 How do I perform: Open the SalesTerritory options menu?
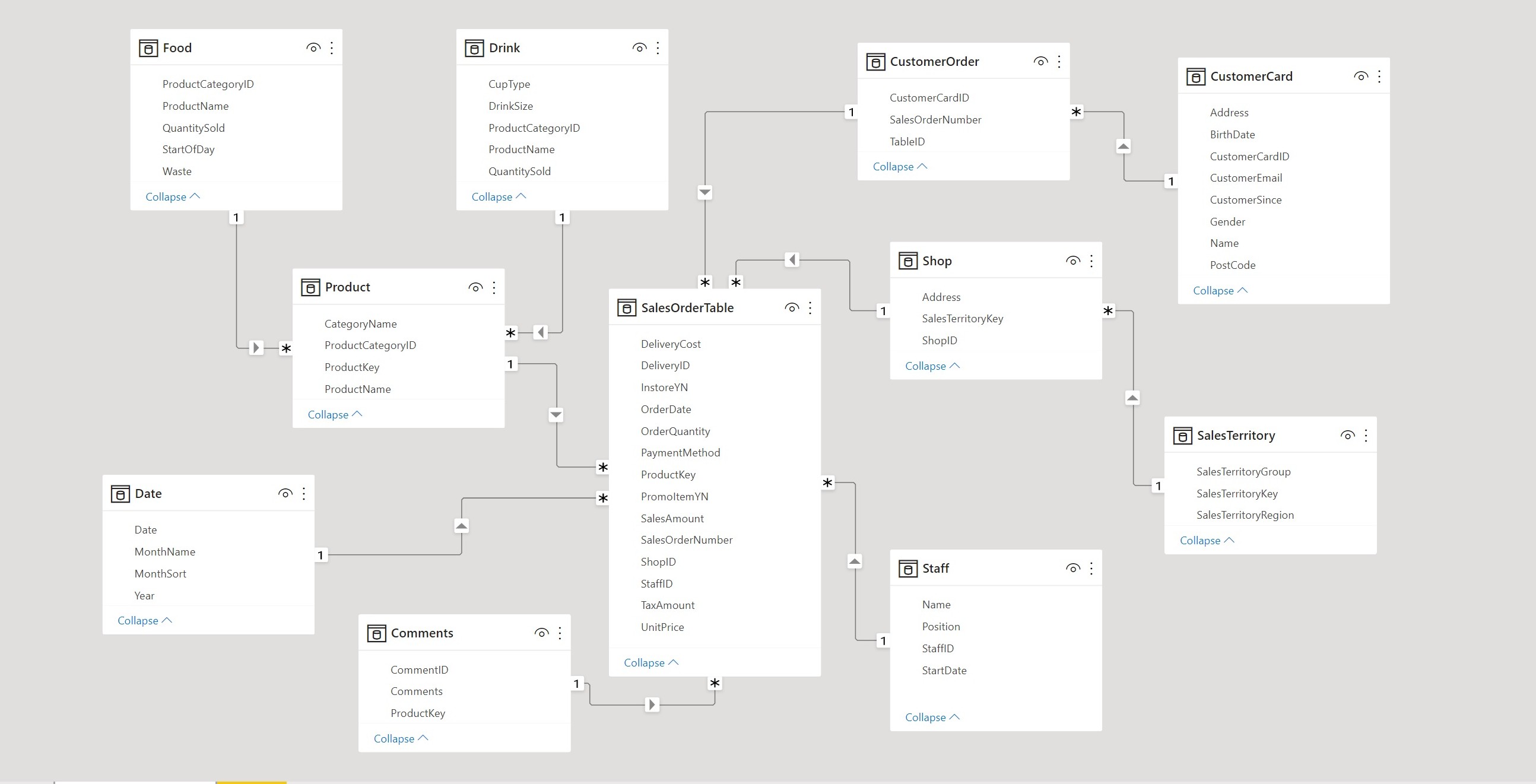click(1366, 435)
